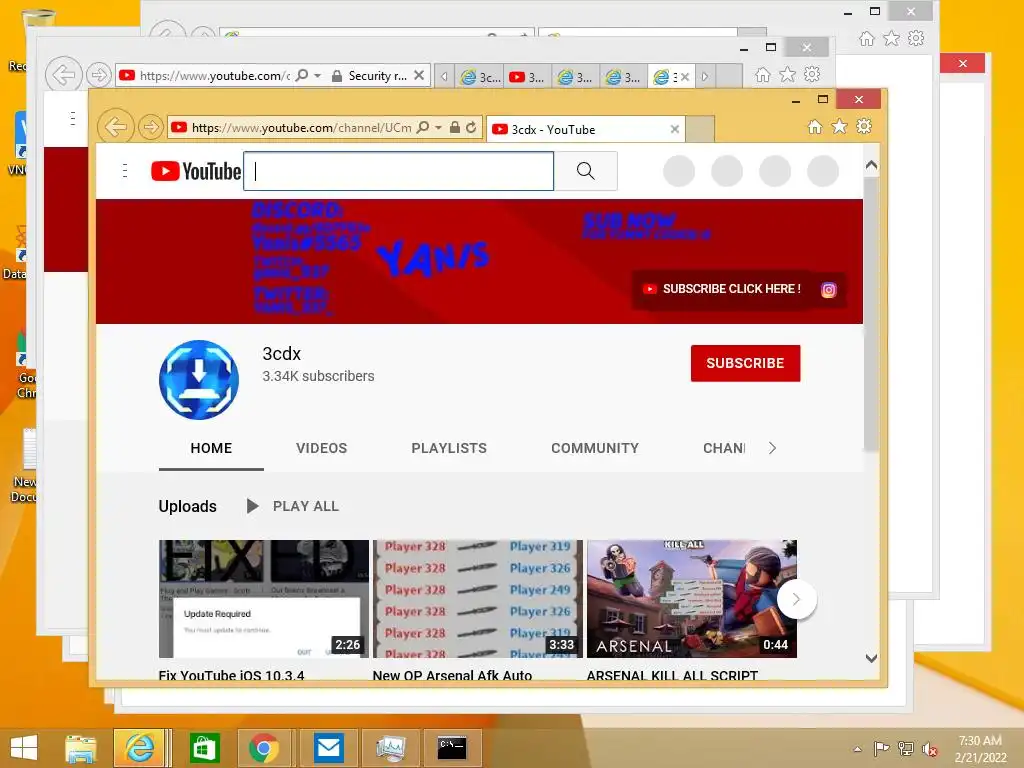The width and height of the screenshot is (1024, 768).
Task: Expand address dropdown in second IE window
Action: [317, 76]
